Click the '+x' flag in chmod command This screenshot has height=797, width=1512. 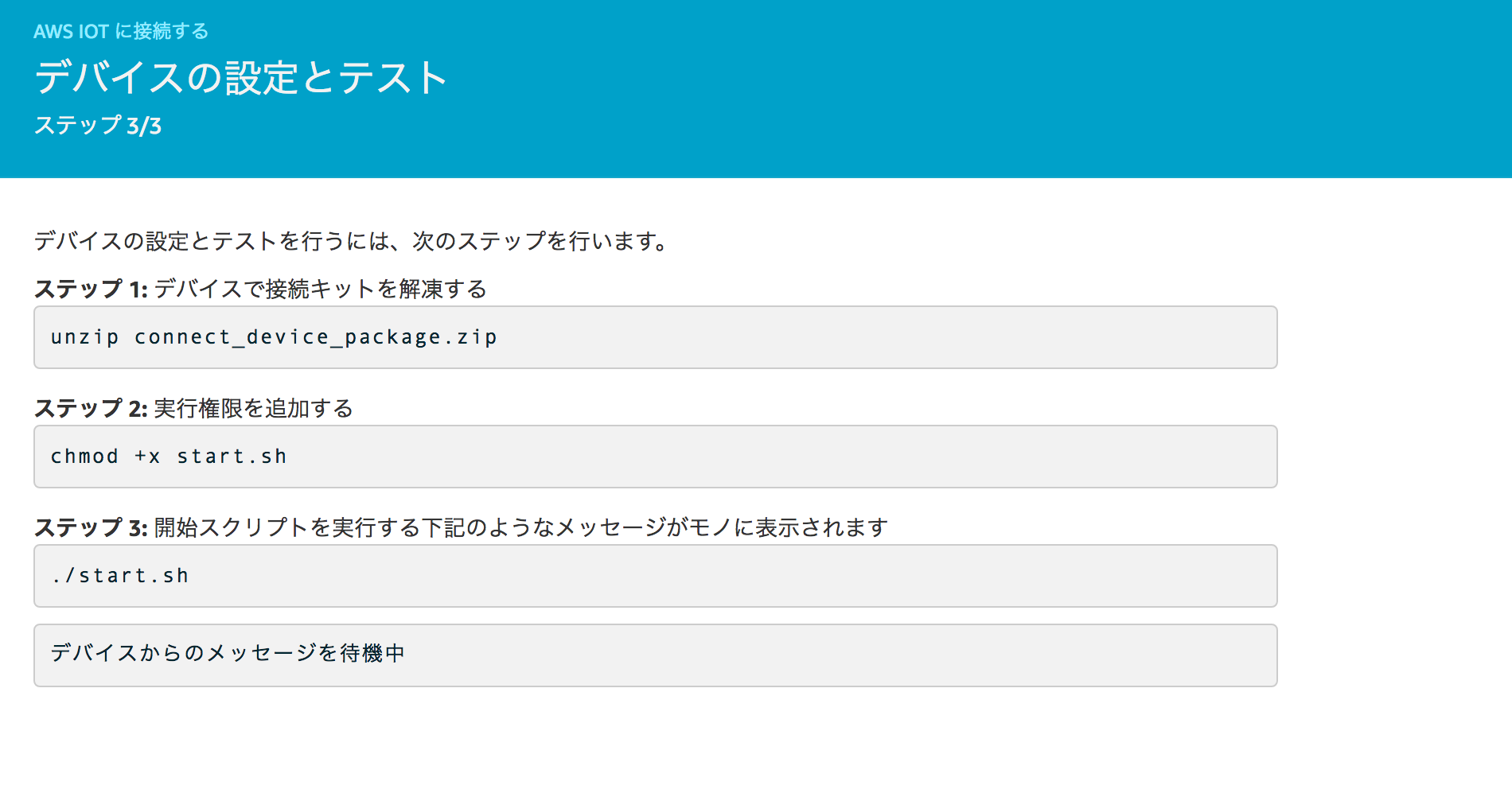click(x=147, y=457)
